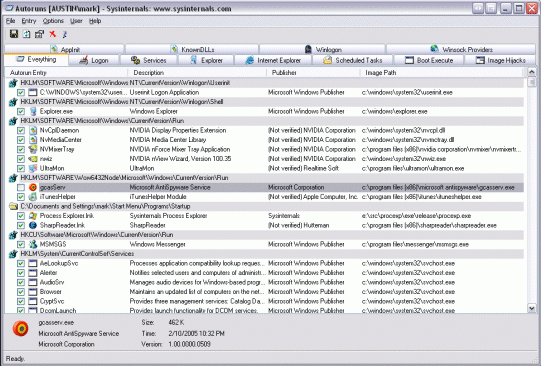
Task: Click the large gcasserv.exe details icon
Action: [20, 329]
